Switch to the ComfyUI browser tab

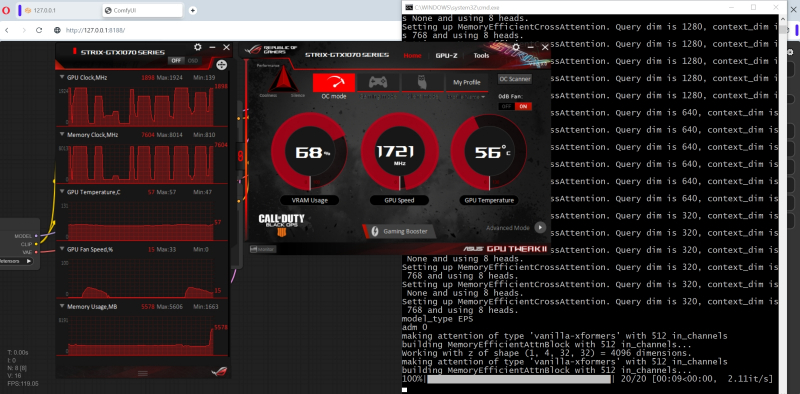pos(142,10)
